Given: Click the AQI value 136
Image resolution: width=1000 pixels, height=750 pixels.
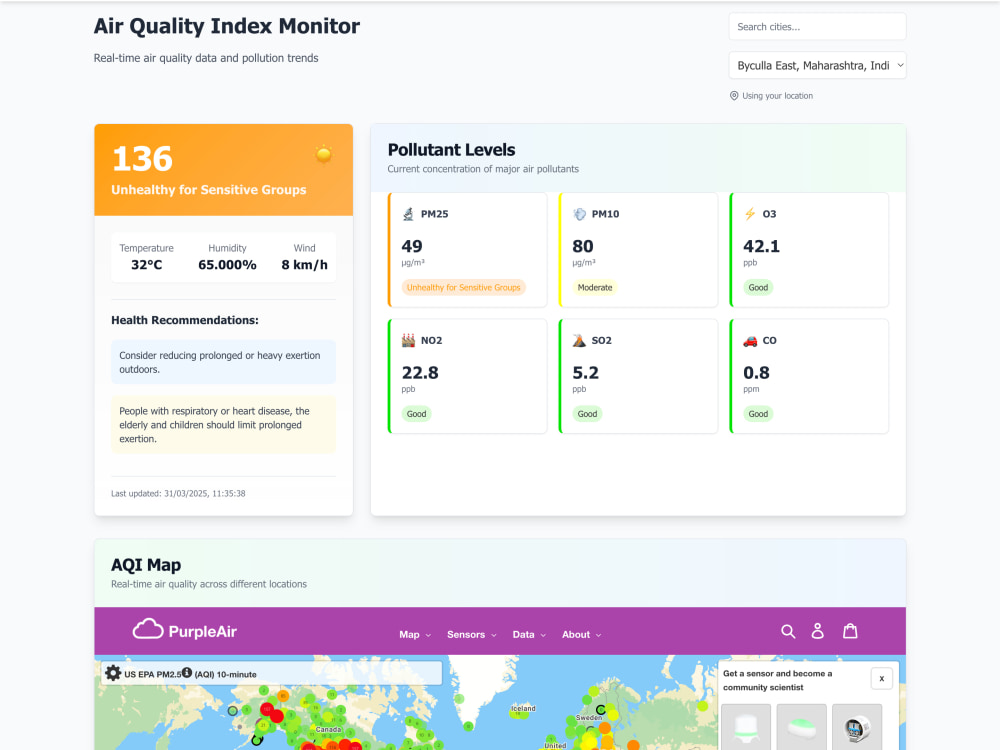Looking at the screenshot, I should click(x=142, y=159).
